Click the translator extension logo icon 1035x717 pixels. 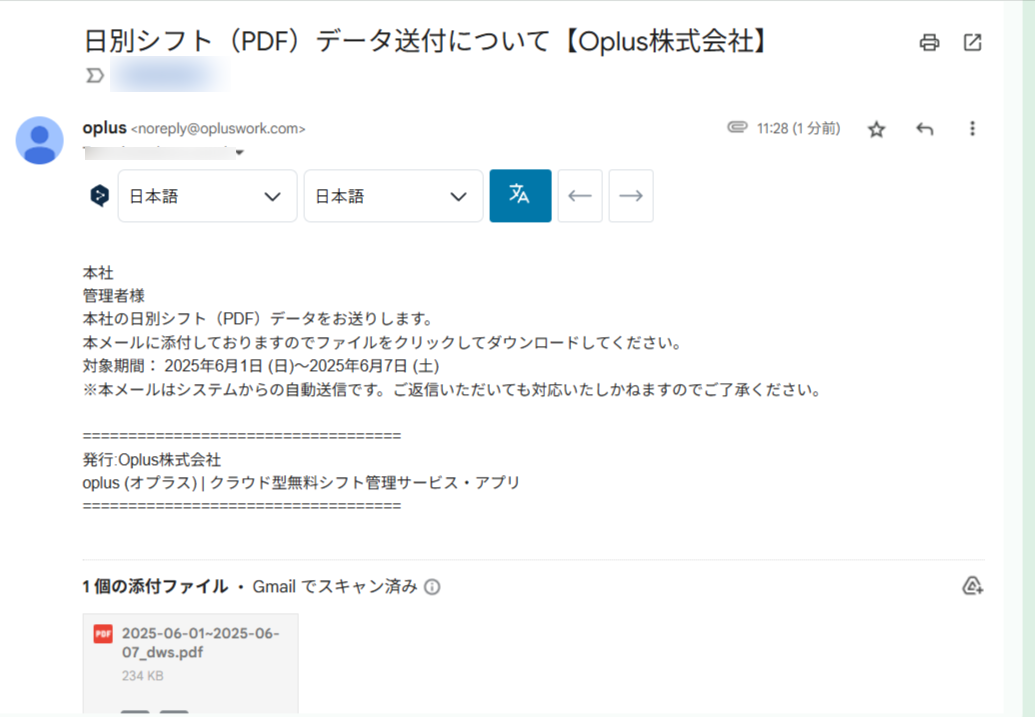point(99,196)
